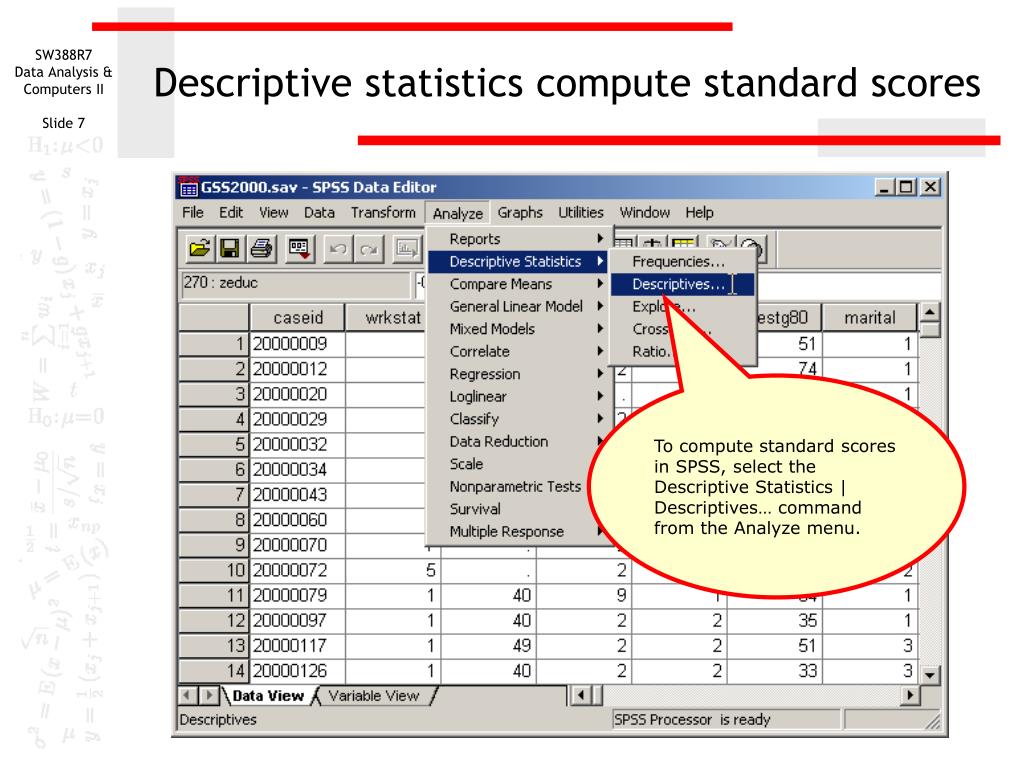Screen dimensions: 1024x768
Task: Select the header of row 10
Action: click(214, 570)
